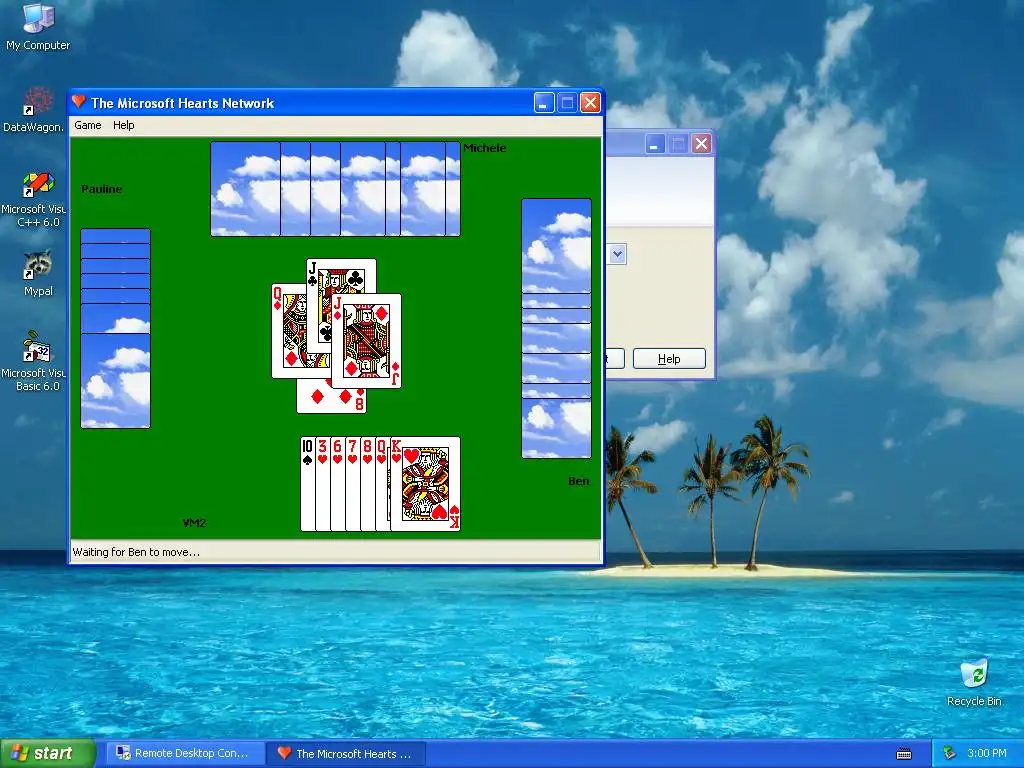Select the 7 of hearts card in hand

tap(353, 484)
